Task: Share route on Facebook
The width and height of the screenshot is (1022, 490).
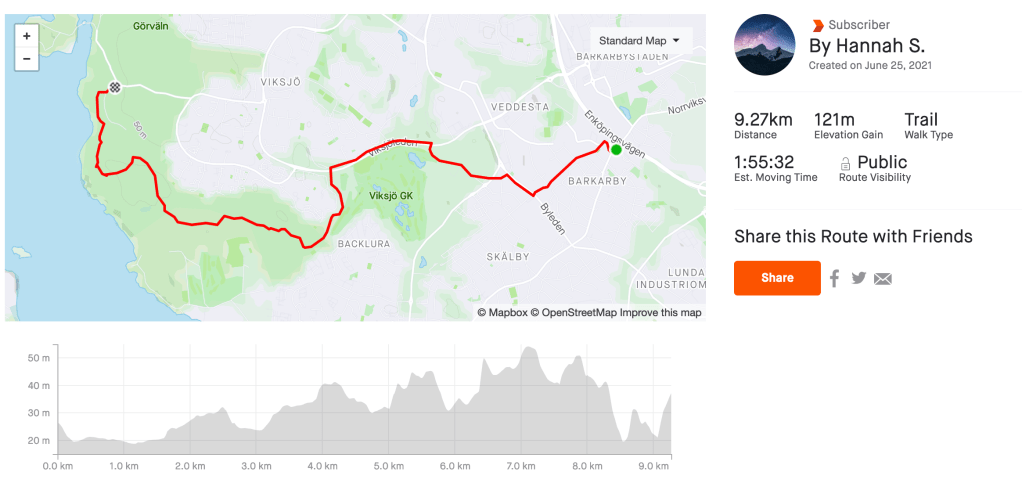Action: (834, 278)
